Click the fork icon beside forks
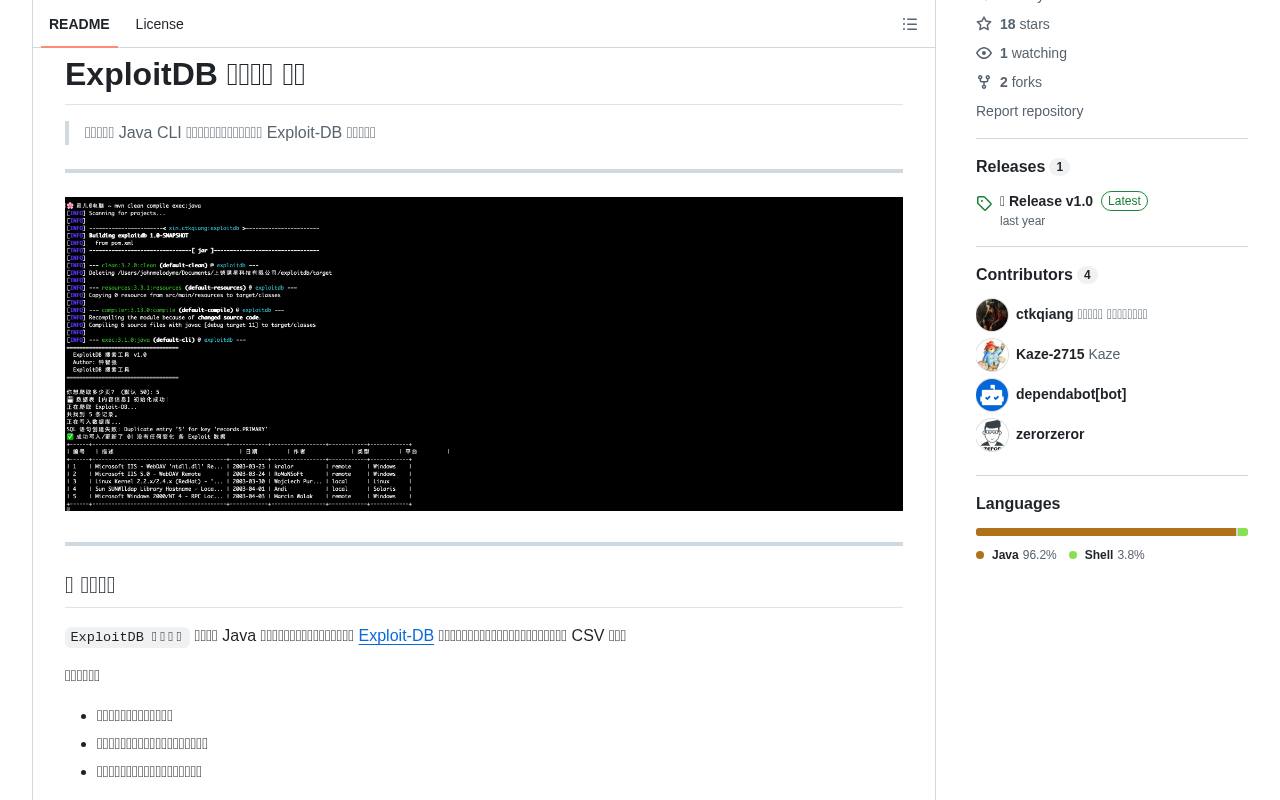This screenshot has width=1280, height=800. click(x=984, y=82)
